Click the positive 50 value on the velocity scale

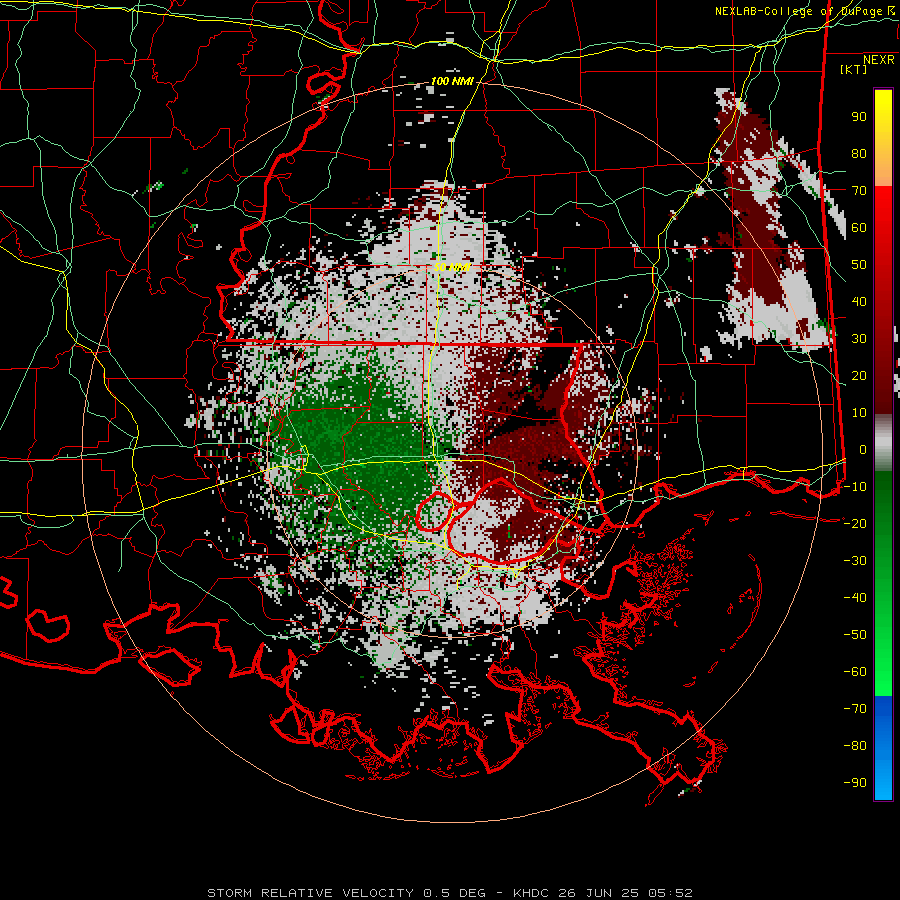point(859,265)
